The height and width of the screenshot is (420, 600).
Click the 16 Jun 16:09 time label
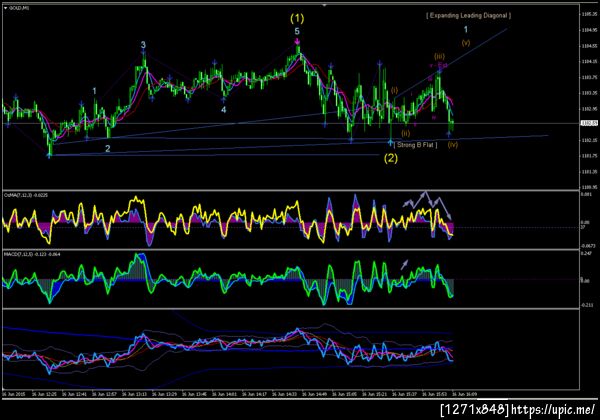(x=465, y=394)
